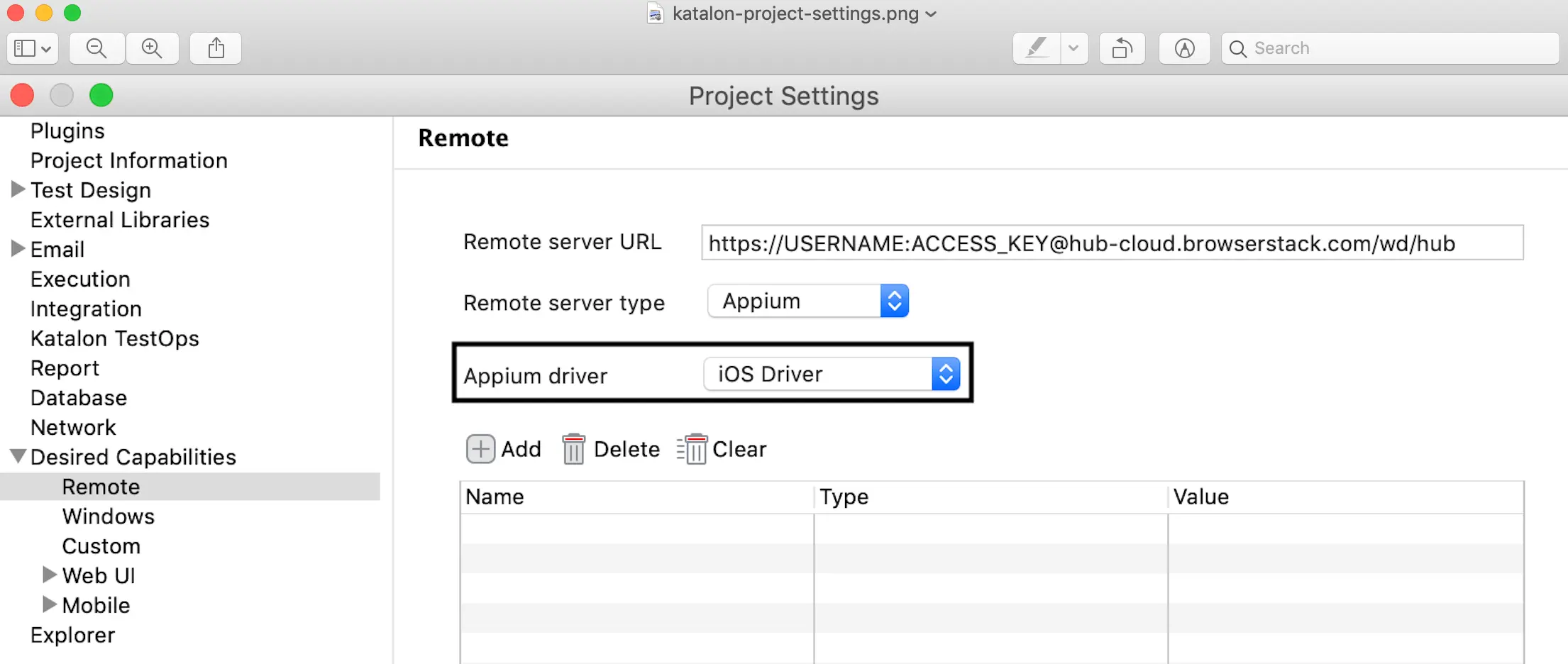
Task: Open the share icon in toolbar
Action: tap(216, 48)
